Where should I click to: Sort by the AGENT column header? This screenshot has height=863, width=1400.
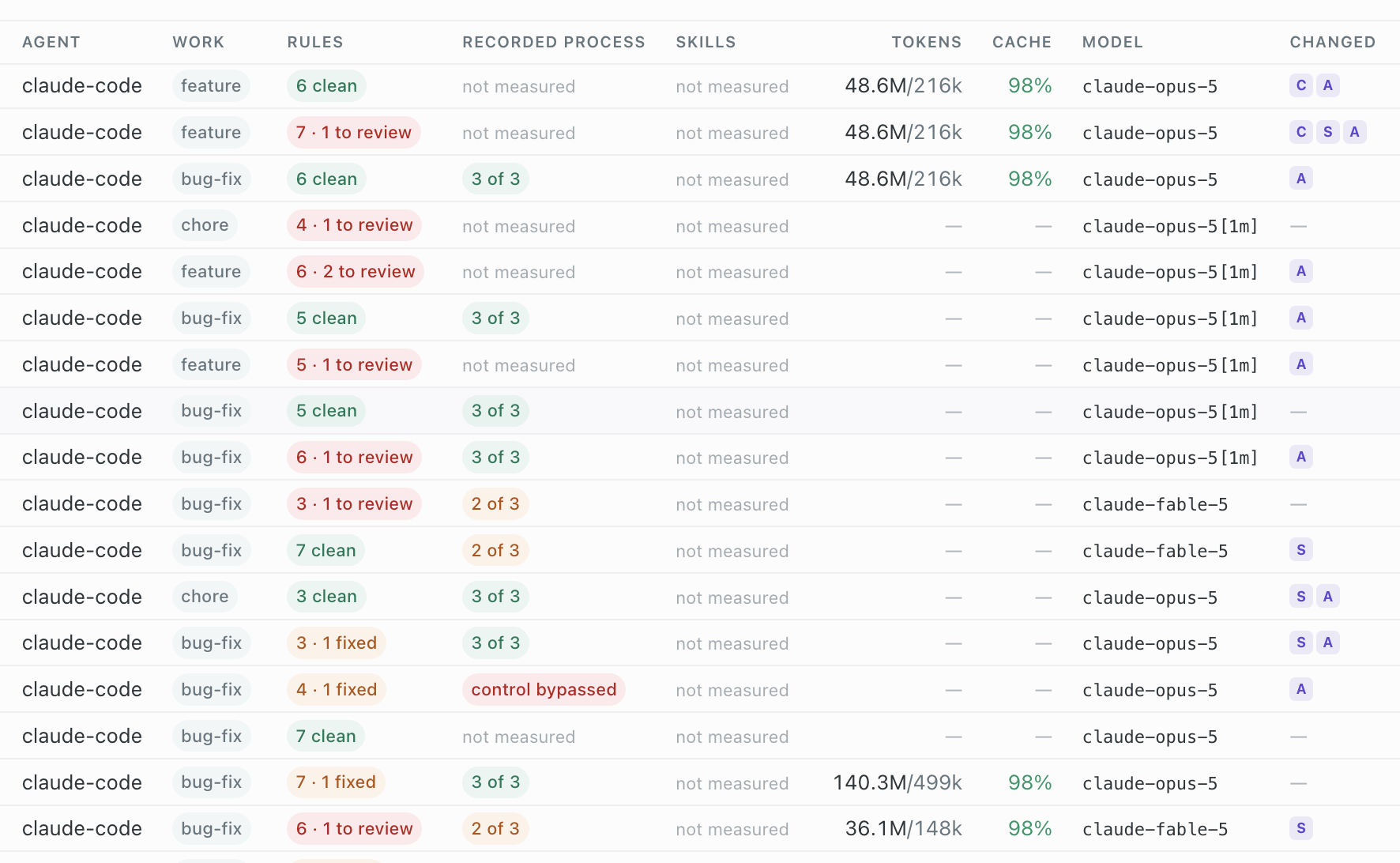coord(51,42)
